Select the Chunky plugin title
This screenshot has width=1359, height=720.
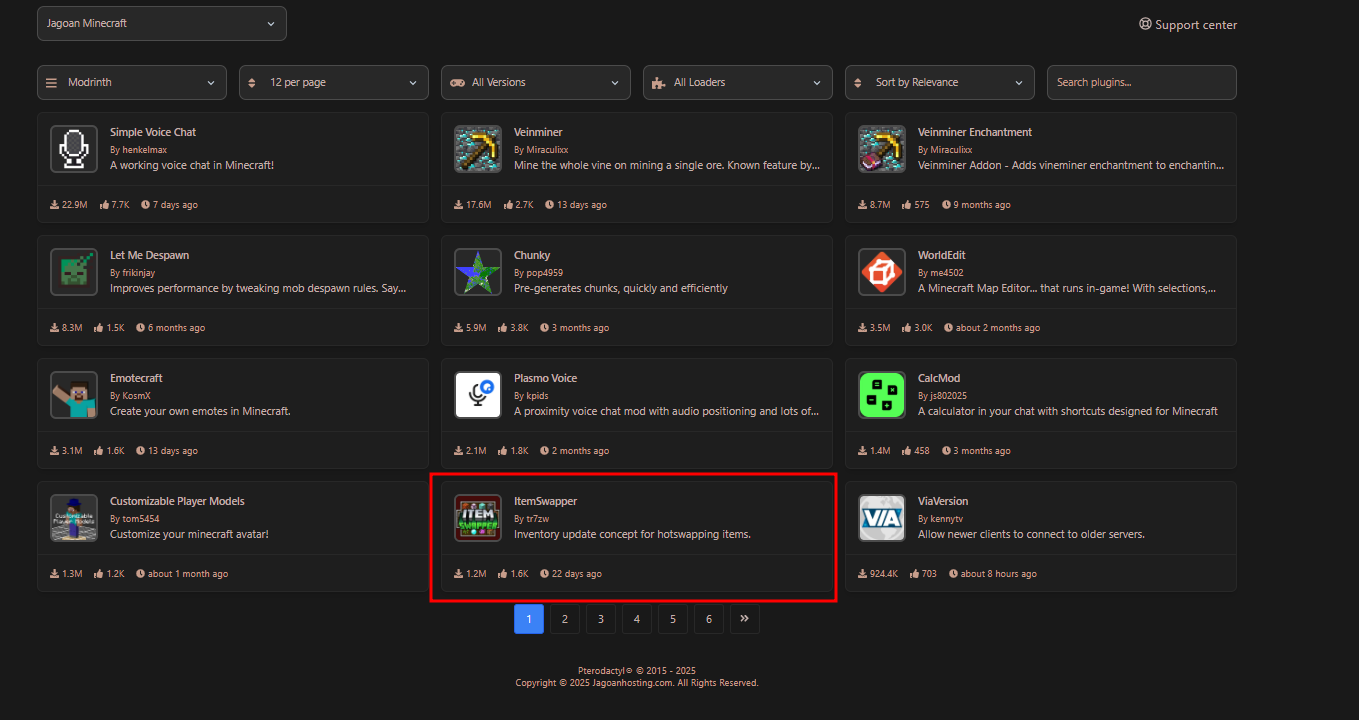[x=532, y=255]
